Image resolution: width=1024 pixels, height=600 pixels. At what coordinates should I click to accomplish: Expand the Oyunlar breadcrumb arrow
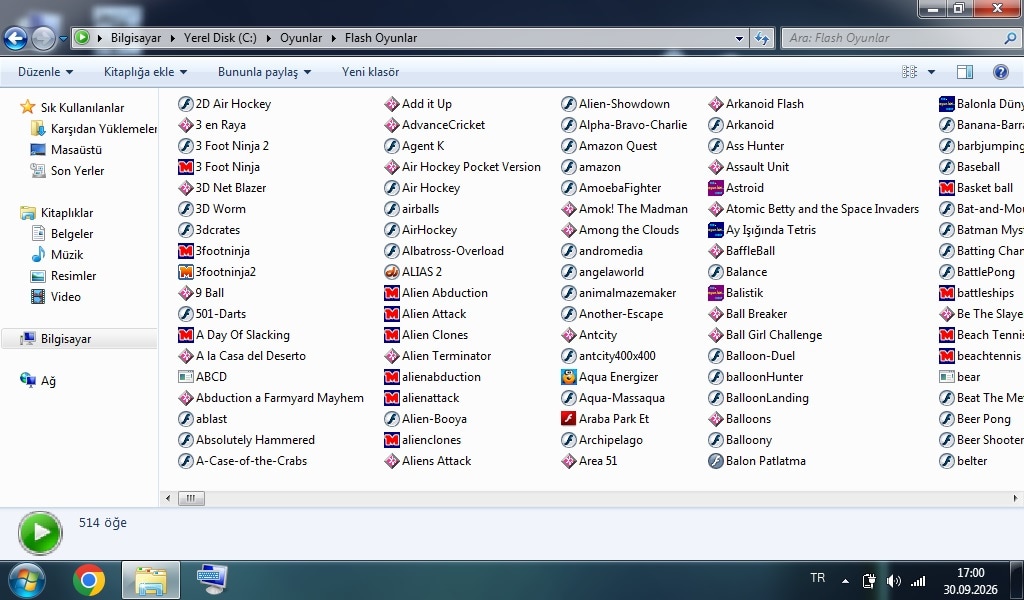(x=333, y=38)
